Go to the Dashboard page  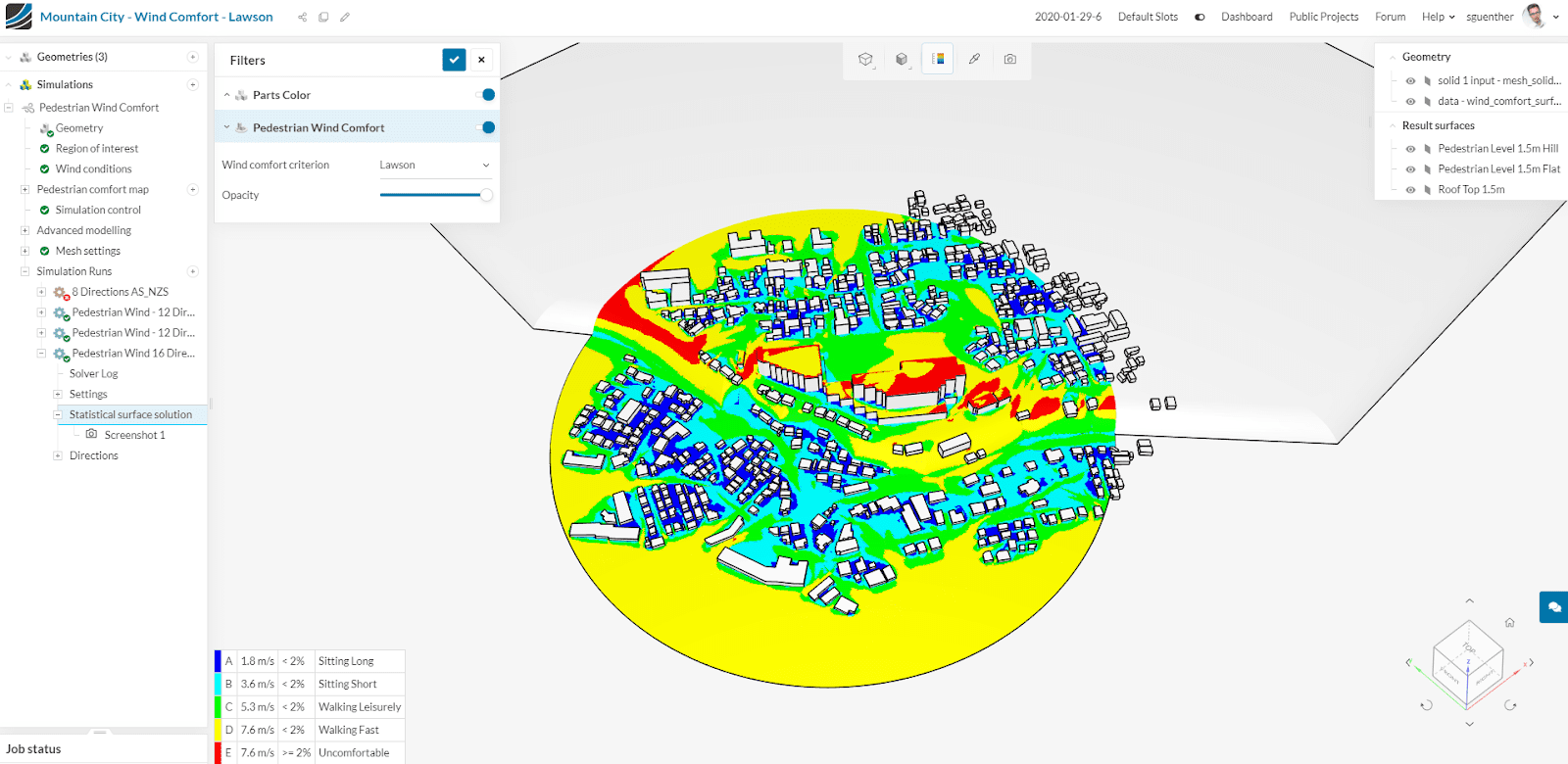point(1247,18)
